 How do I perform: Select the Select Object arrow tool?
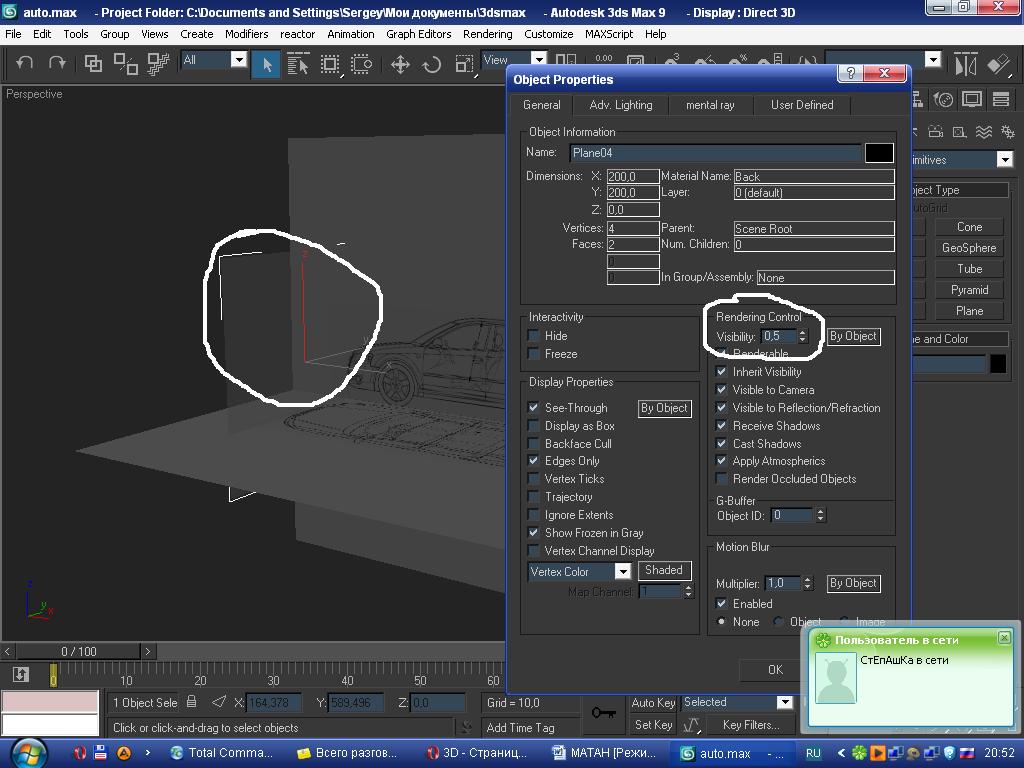click(266, 64)
